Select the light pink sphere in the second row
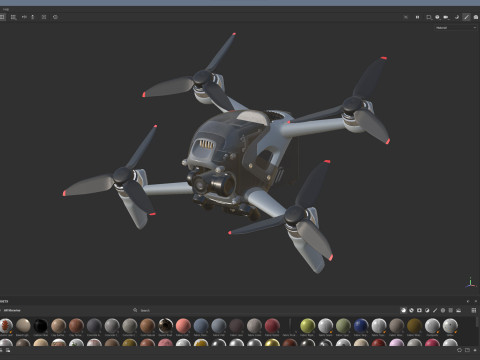 396,343
